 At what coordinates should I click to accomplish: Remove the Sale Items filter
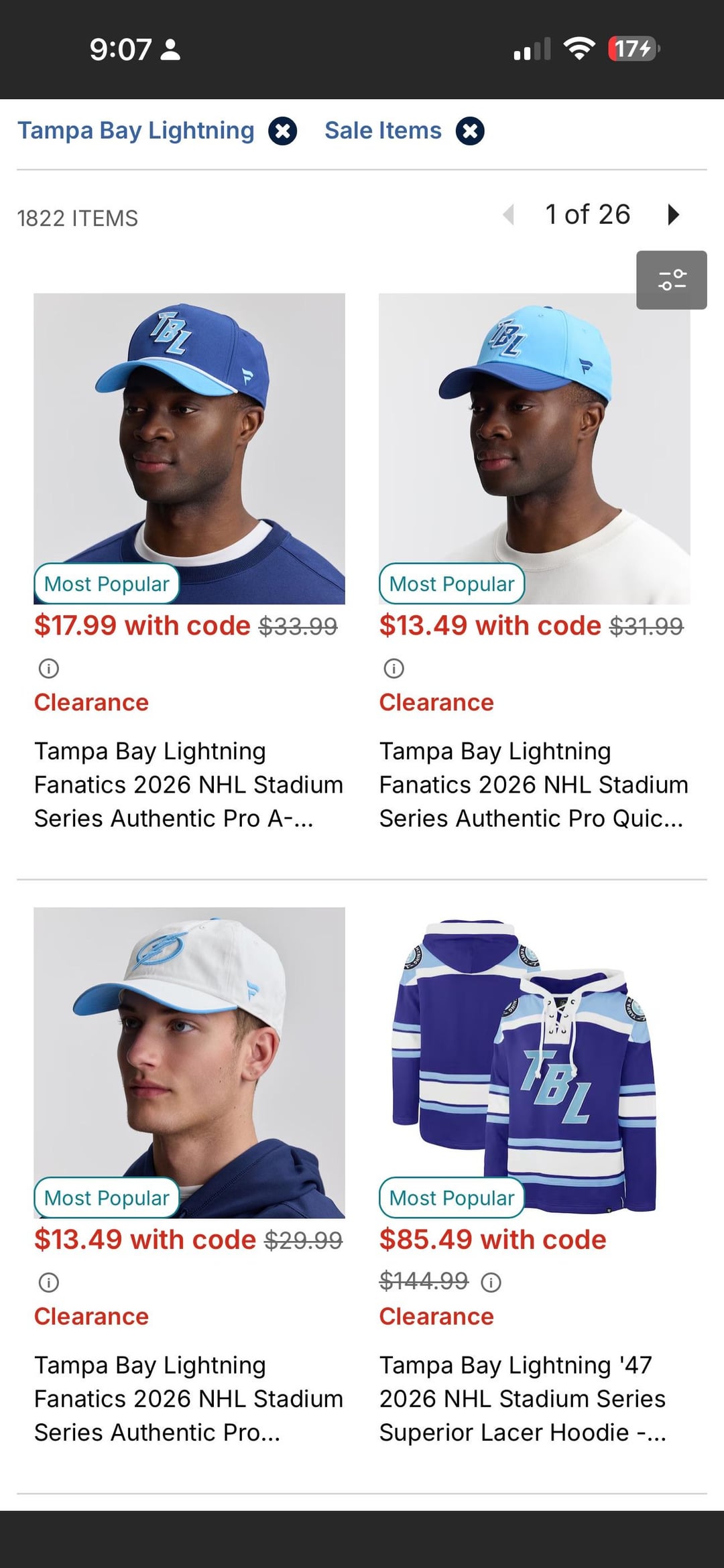470,131
